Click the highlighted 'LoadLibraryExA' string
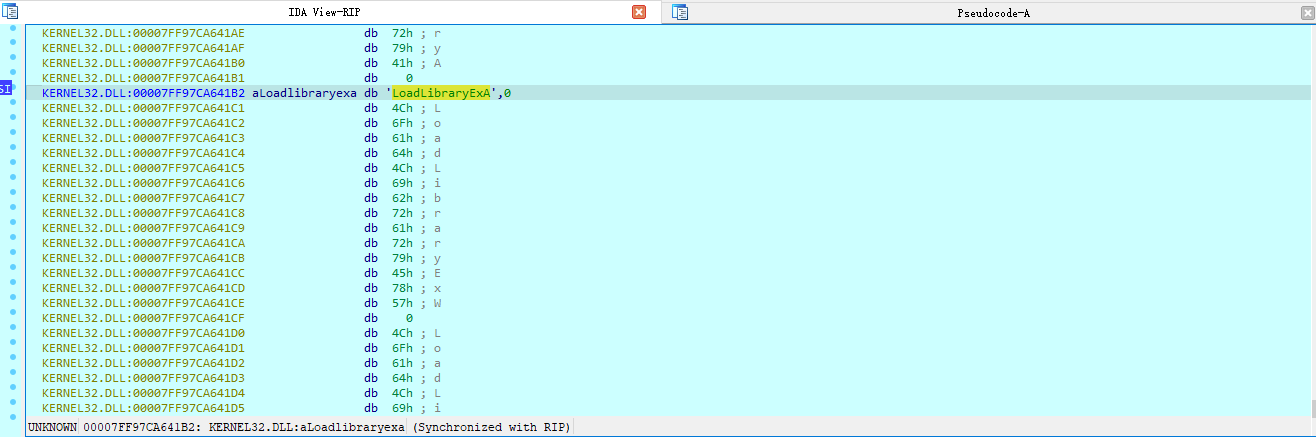 point(441,93)
